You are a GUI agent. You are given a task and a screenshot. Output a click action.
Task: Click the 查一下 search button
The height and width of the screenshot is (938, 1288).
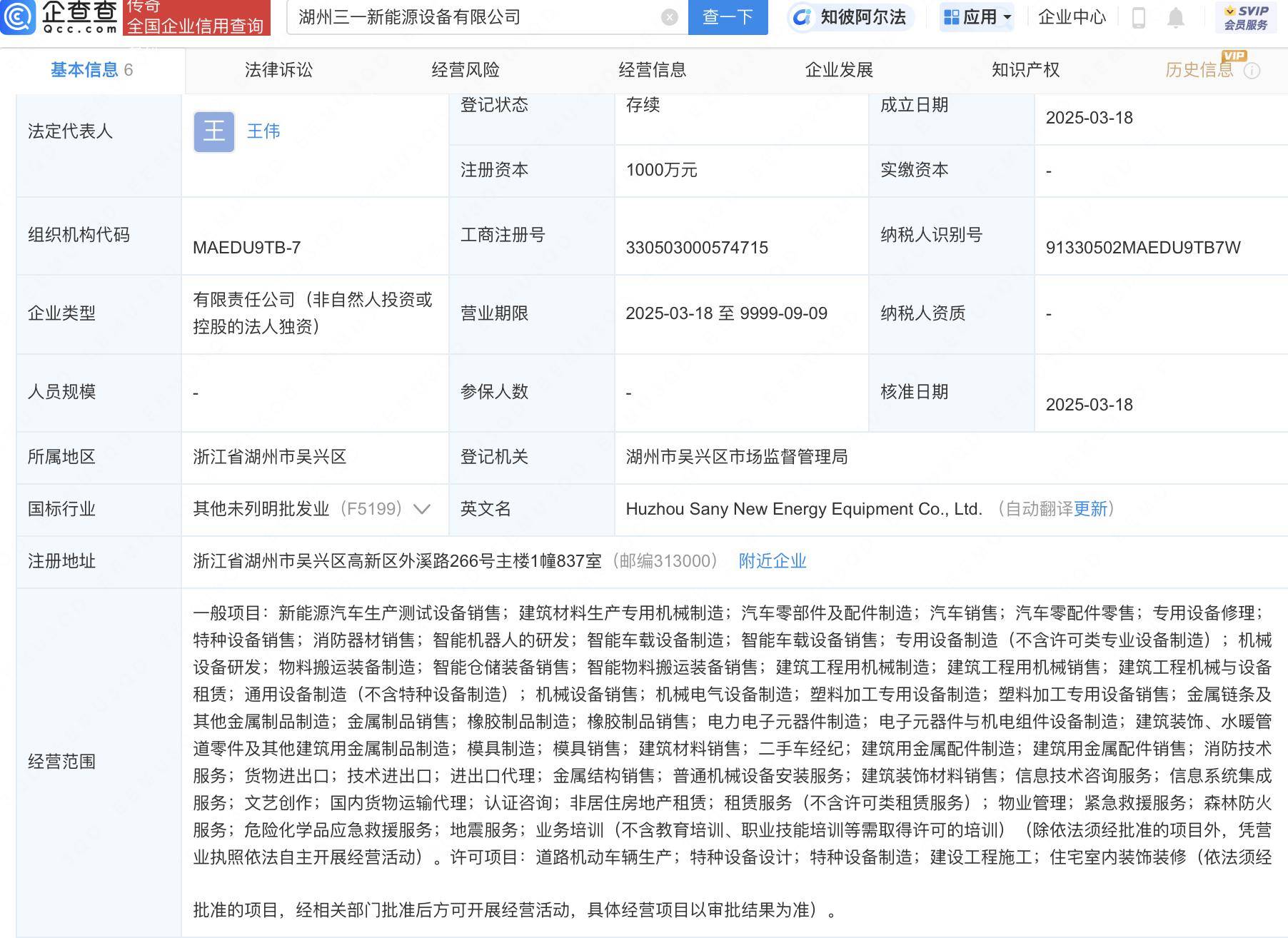[x=728, y=17]
